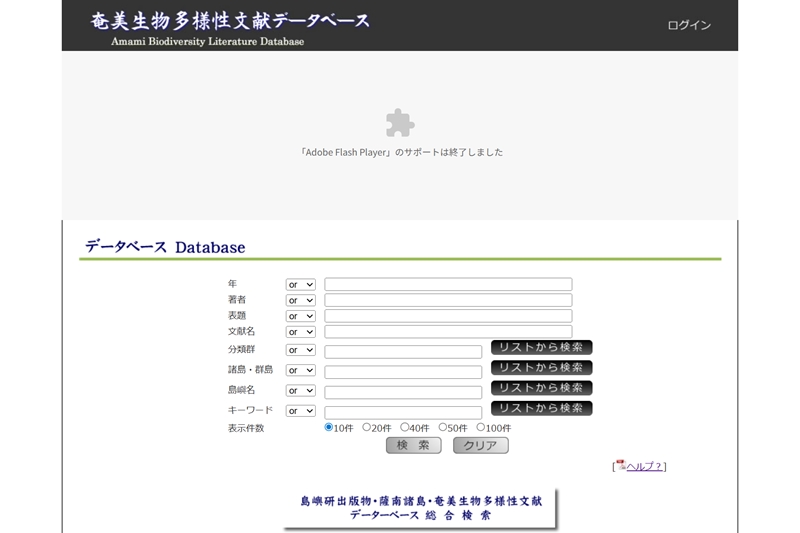Click リストから検索 button for 島嶼名

(541, 388)
